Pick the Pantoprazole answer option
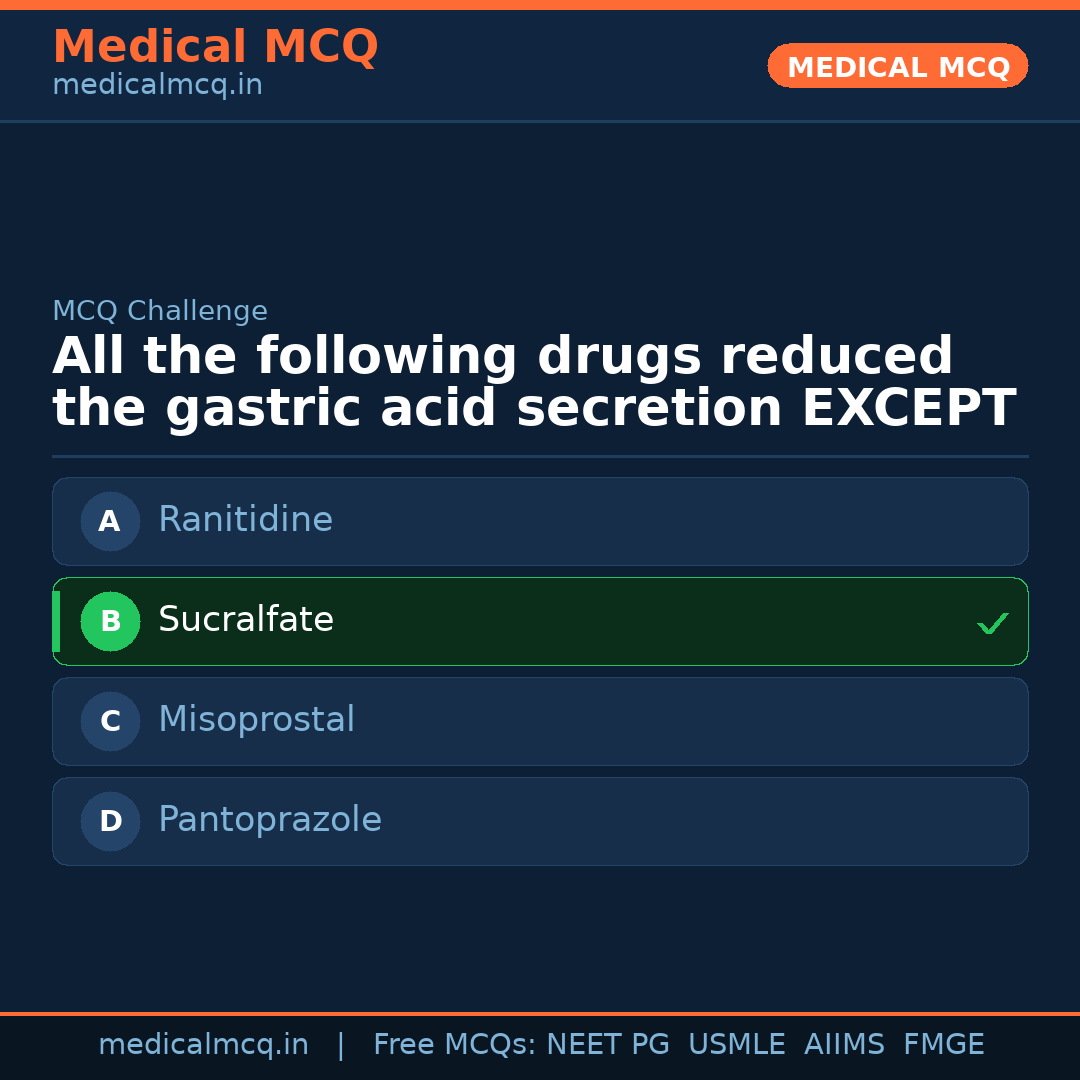The width and height of the screenshot is (1080, 1080). [x=540, y=821]
